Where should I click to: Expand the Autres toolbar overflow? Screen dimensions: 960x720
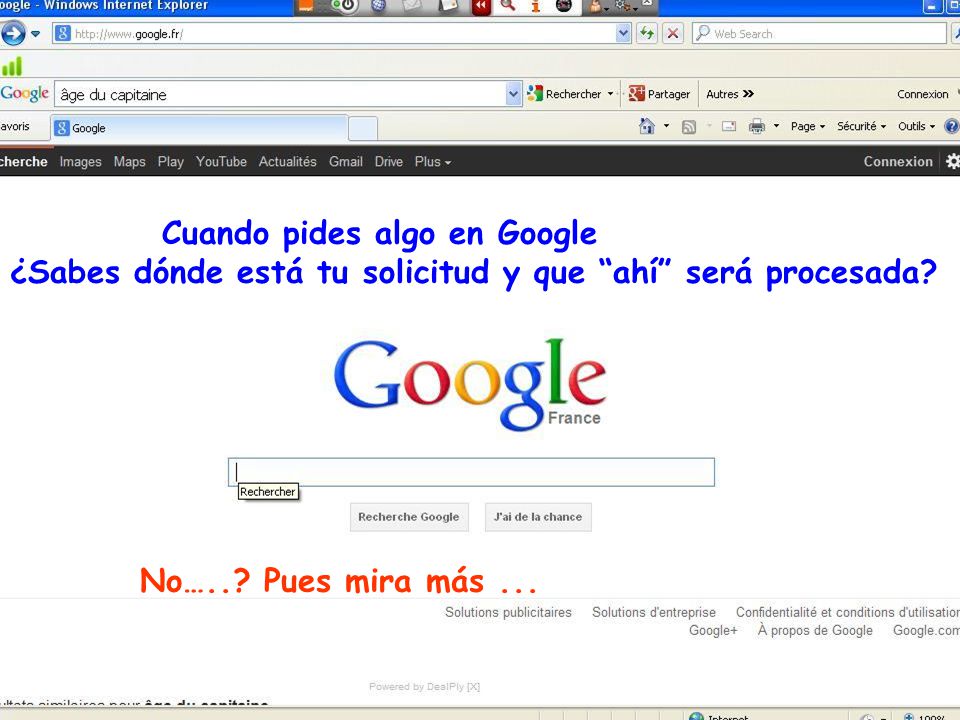[730, 94]
